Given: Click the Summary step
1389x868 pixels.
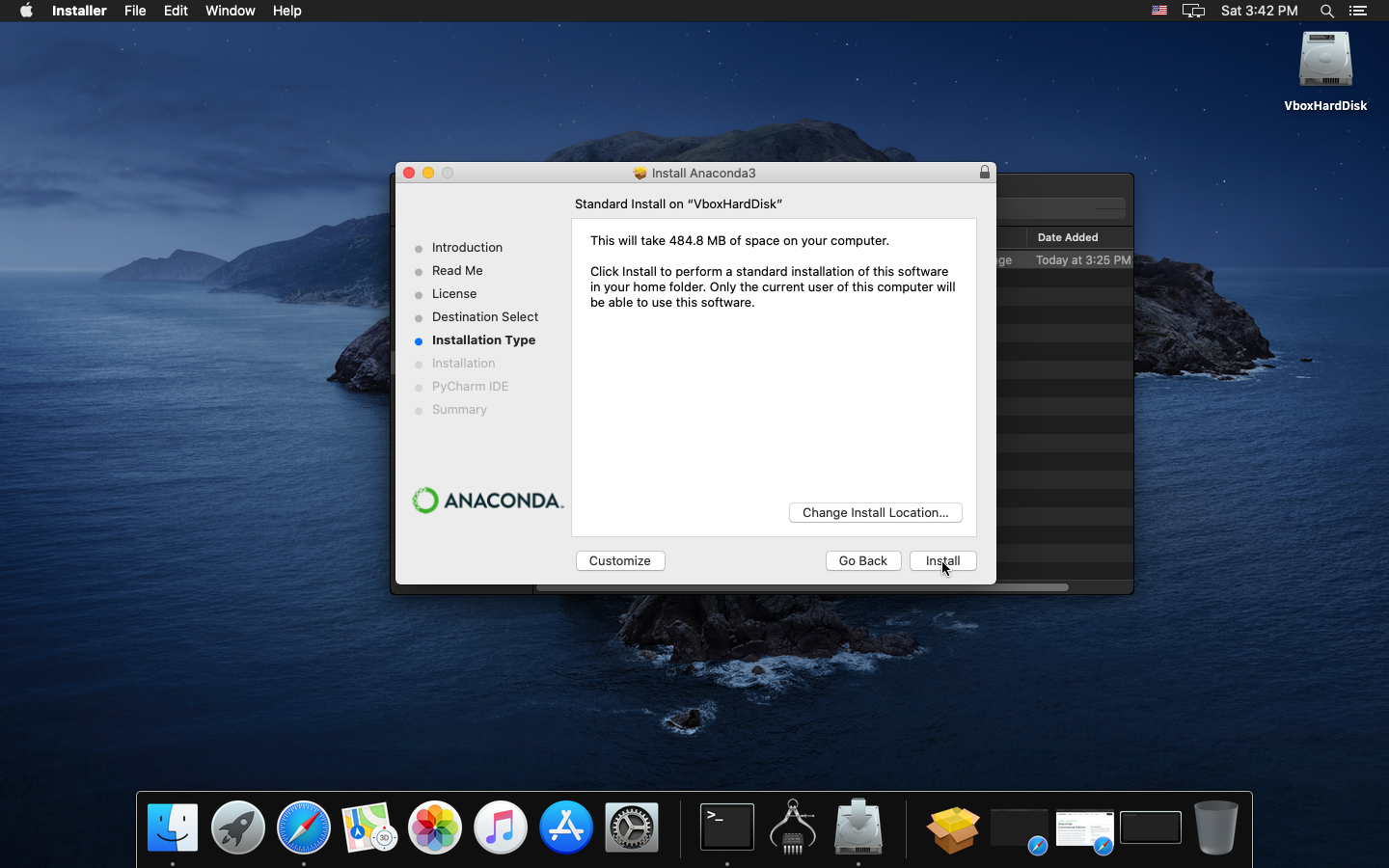Looking at the screenshot, I should (x=459, y=409).
